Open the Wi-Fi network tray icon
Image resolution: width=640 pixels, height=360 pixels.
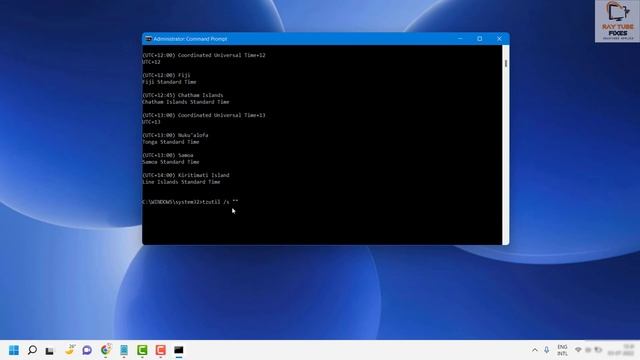click(x=578, y=350)
